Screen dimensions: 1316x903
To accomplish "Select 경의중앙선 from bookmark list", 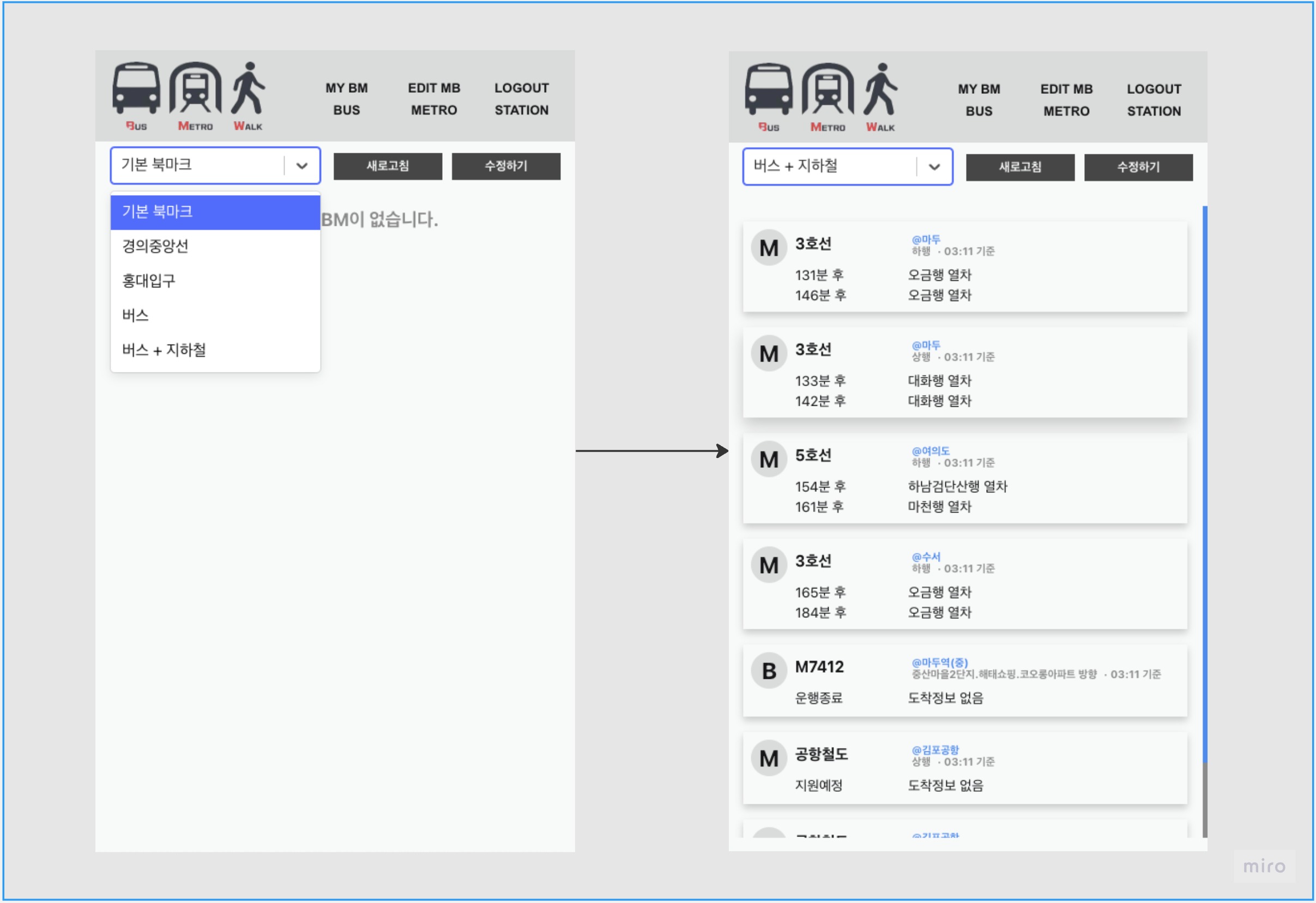I will 155,246.
